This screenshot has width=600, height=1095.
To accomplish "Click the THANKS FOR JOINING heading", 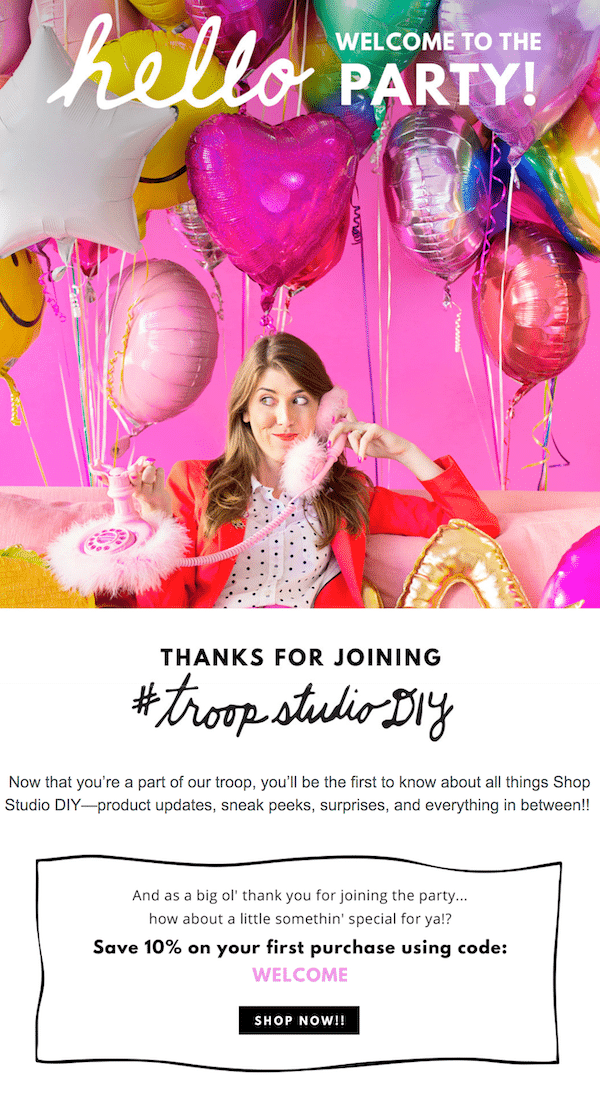I will pyautogui.click(x=301, y=657).
